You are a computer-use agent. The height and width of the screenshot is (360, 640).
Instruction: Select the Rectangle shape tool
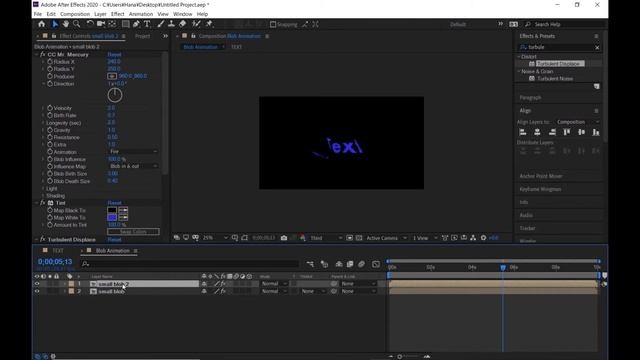126,24
